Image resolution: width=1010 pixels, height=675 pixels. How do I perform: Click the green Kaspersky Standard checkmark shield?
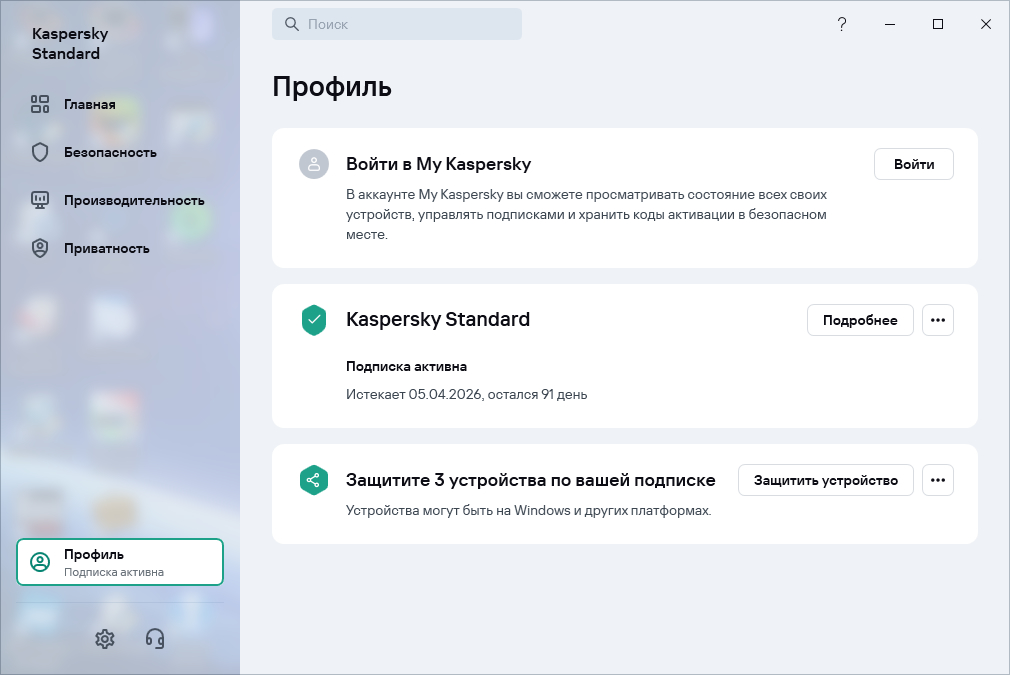(314, 320)
